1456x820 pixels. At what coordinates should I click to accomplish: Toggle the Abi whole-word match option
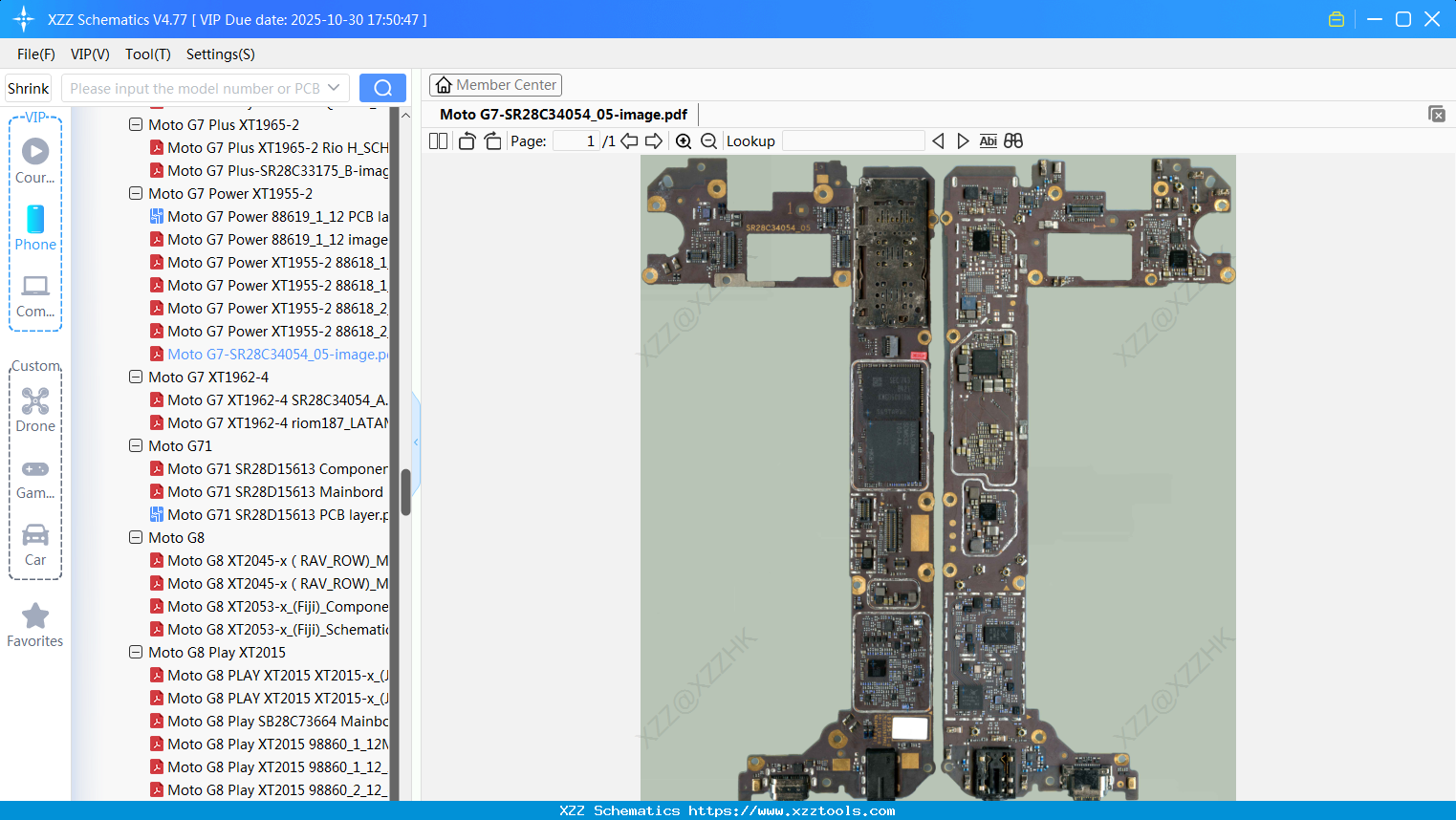coord(988,141)
